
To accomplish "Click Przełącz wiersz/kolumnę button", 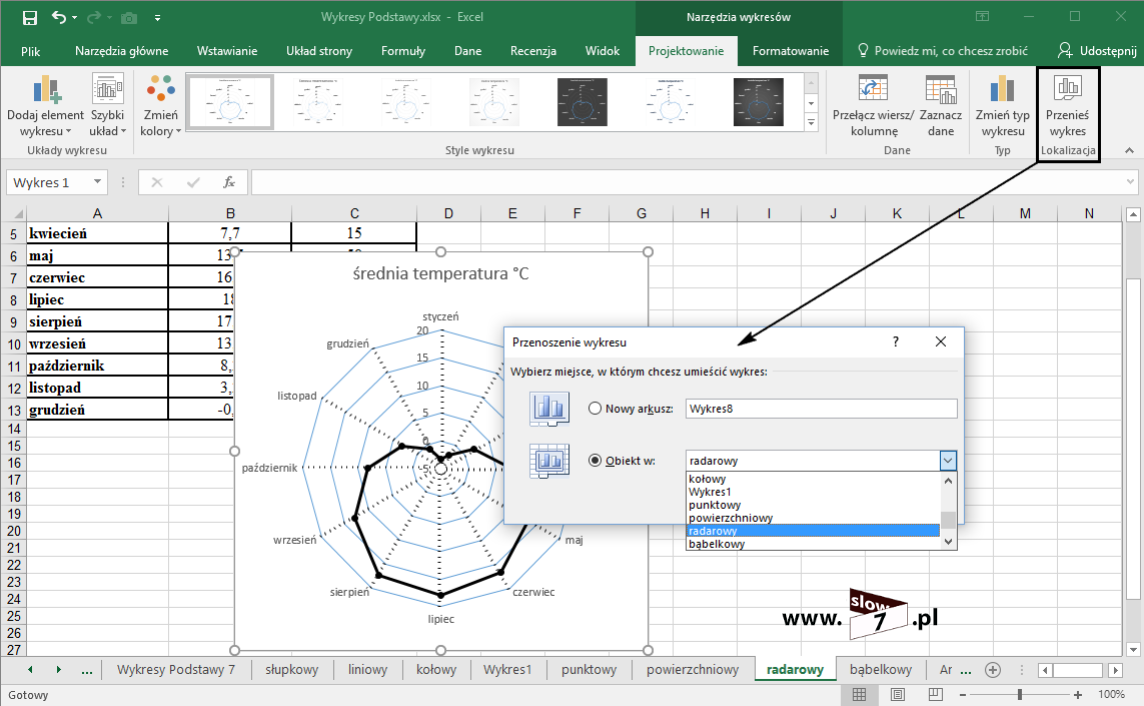I will point(873,106).
